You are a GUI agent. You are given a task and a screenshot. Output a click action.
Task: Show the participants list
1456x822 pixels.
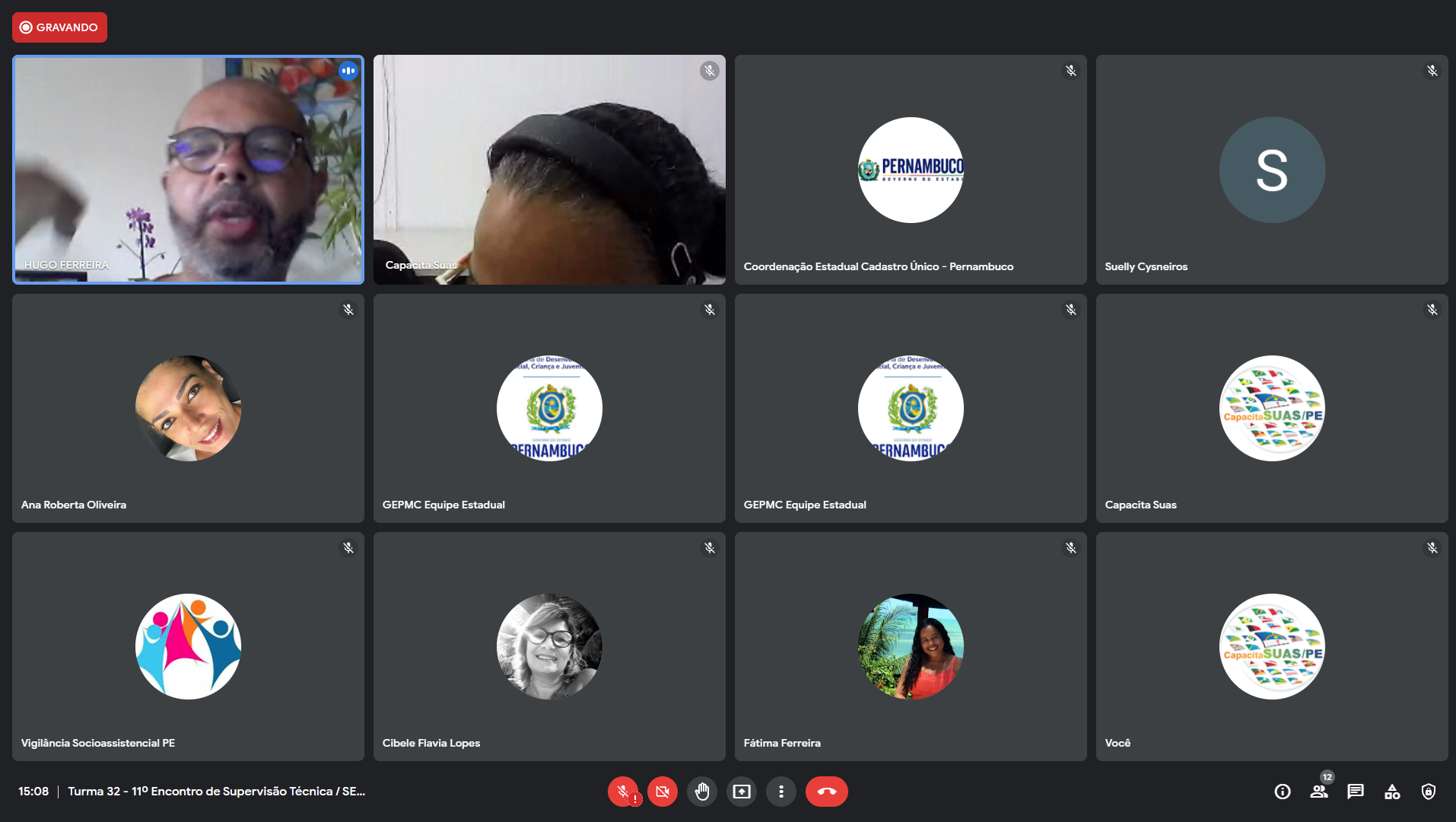(x=1319, y=792)
